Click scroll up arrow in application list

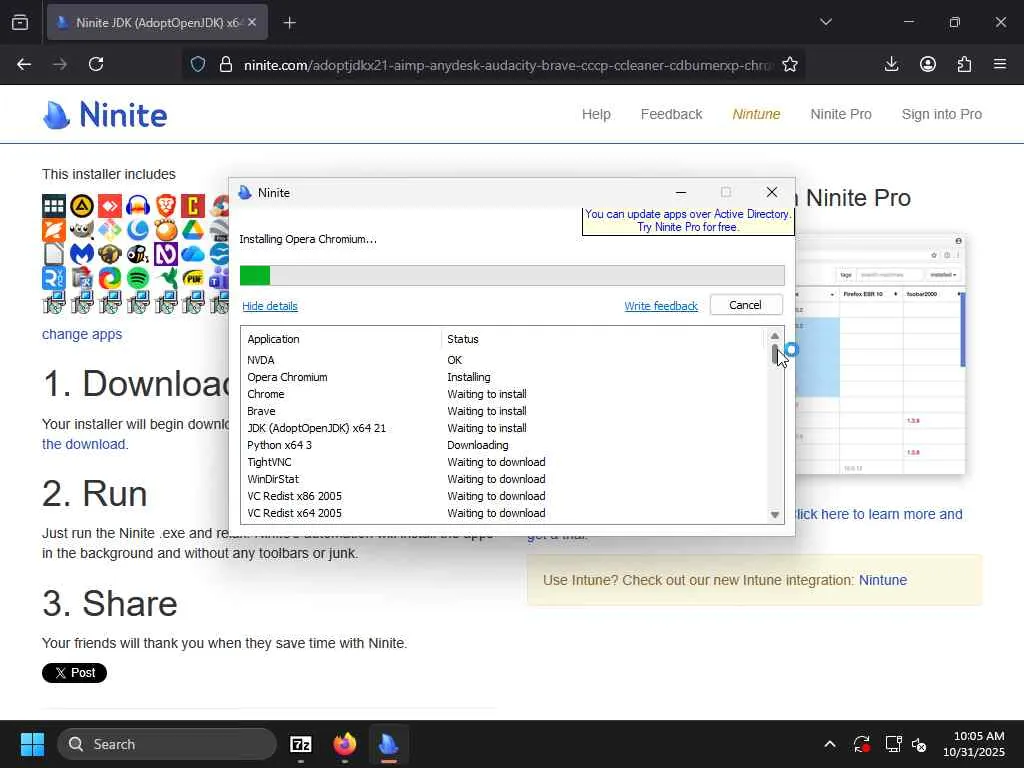pos(775,336)
